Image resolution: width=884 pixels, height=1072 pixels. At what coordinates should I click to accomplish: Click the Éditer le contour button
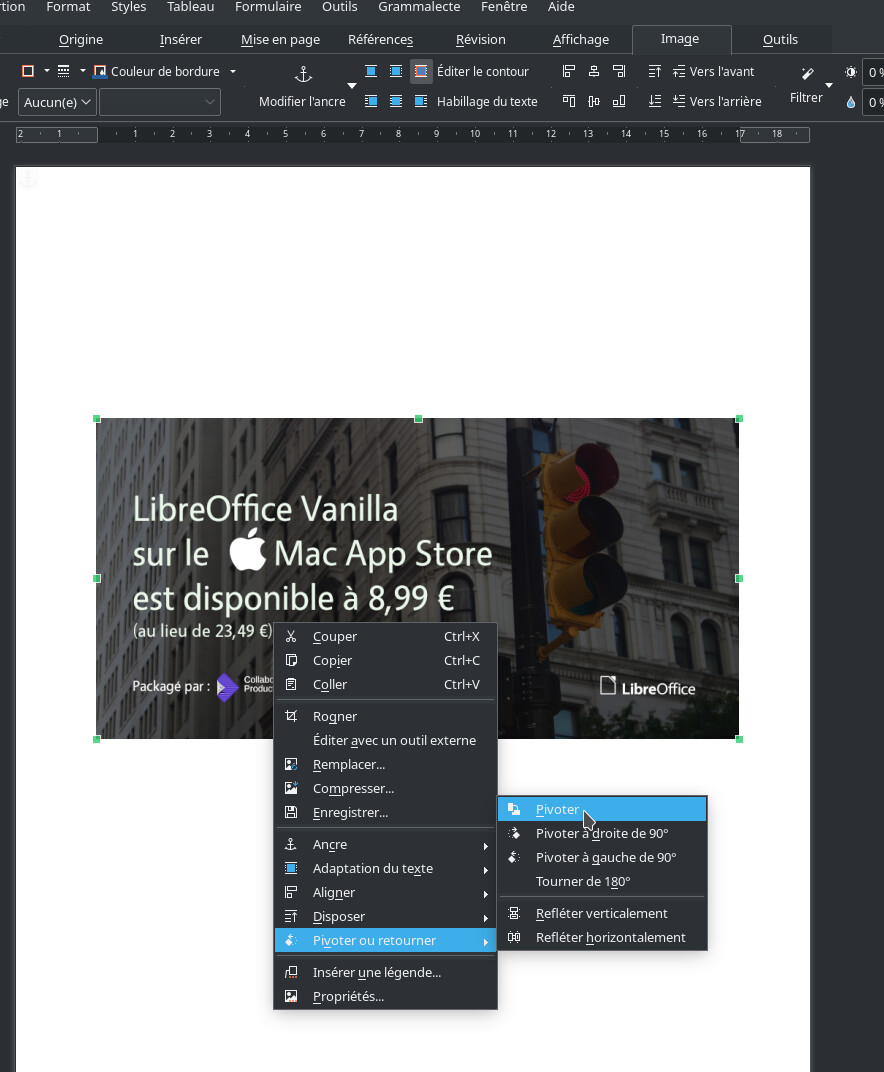482,72
